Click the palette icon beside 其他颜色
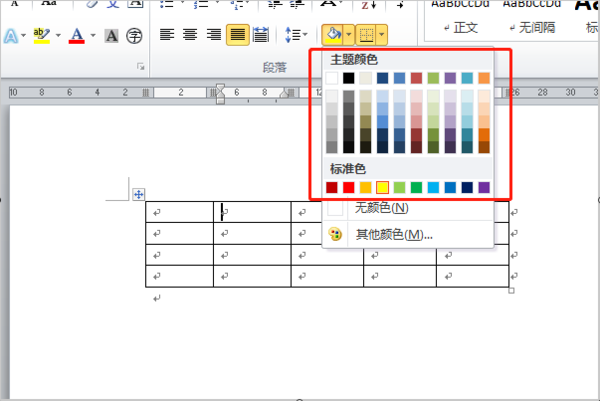 click(335, 234)
